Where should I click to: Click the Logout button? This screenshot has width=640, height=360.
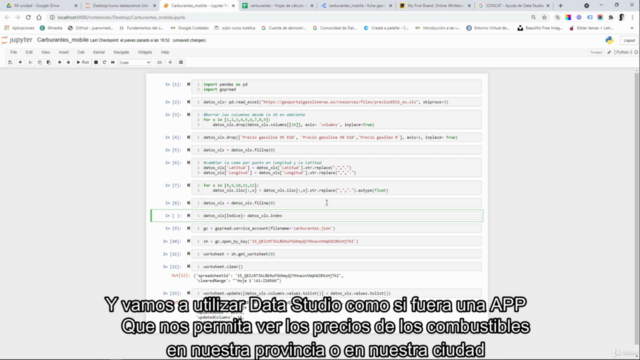(629, 40)
